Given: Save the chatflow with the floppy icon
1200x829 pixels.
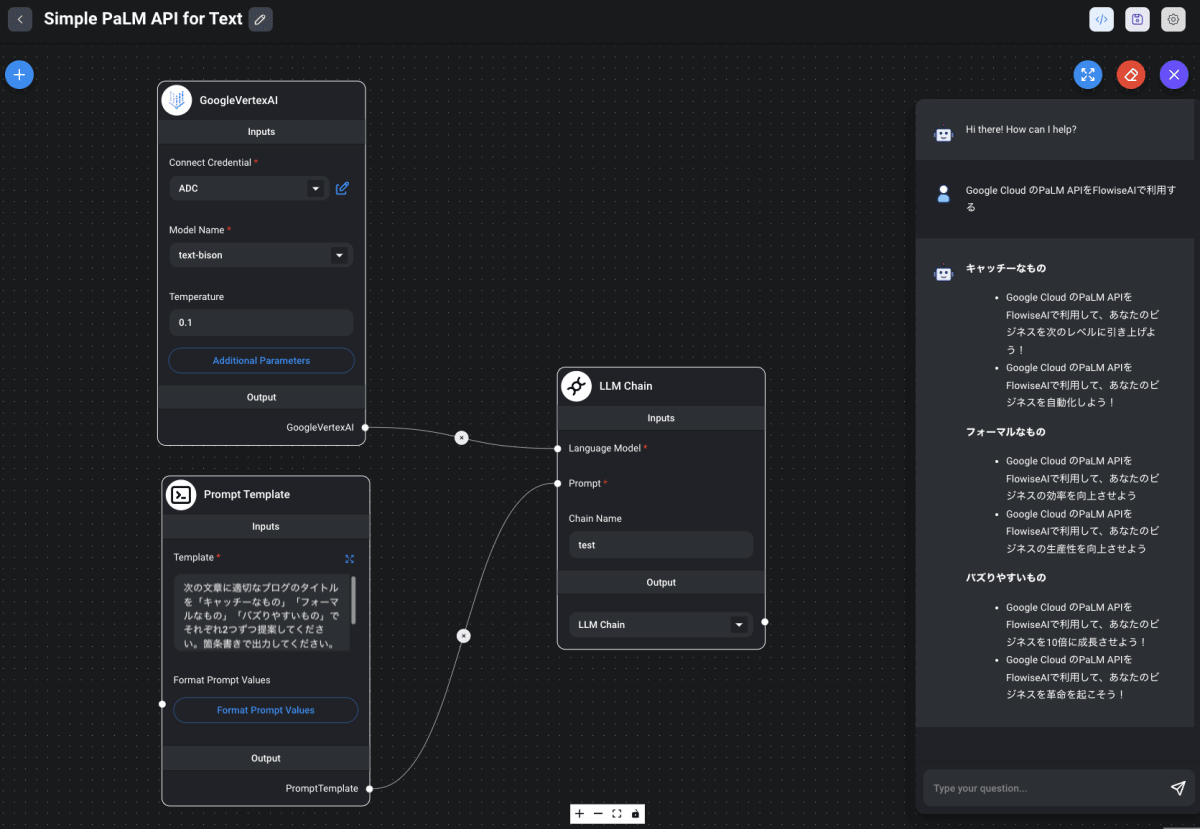Looking at the screenshot, I should (1137, 19).
